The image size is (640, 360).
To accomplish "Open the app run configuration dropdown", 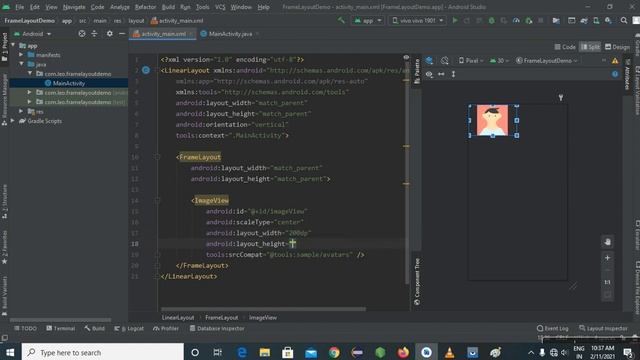I will 367,20.
